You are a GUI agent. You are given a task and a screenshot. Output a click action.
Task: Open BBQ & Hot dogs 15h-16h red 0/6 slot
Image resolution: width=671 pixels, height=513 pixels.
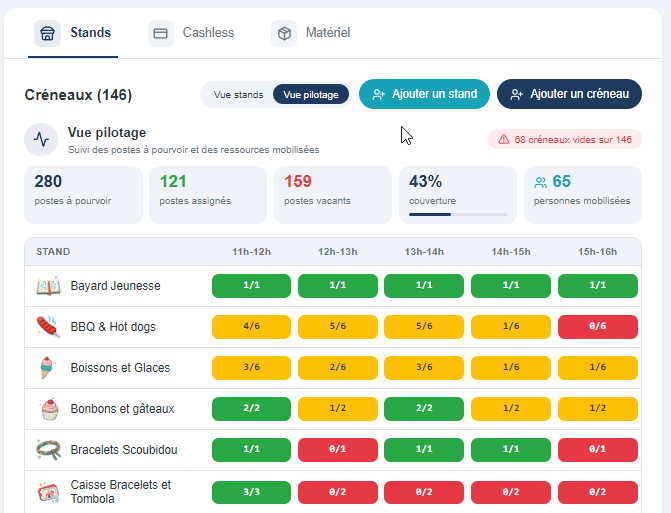[597, 327]
